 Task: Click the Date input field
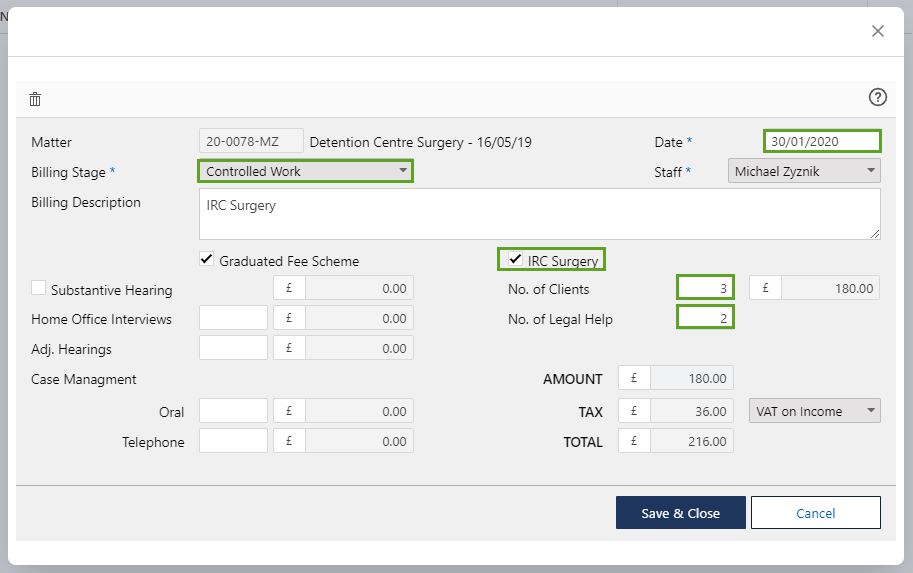point(822,142)
